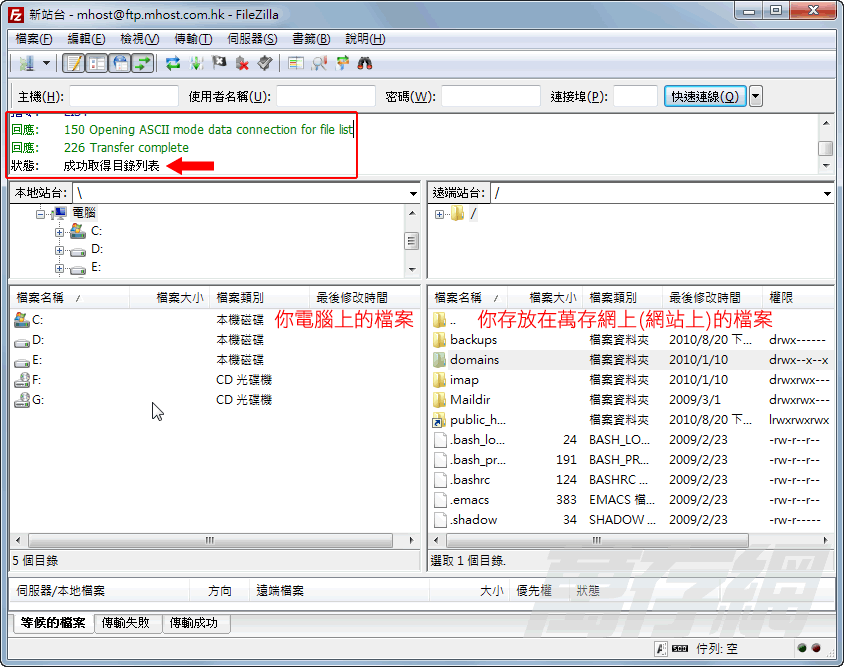Open the directory listing filters icon

tap(296, 64)
